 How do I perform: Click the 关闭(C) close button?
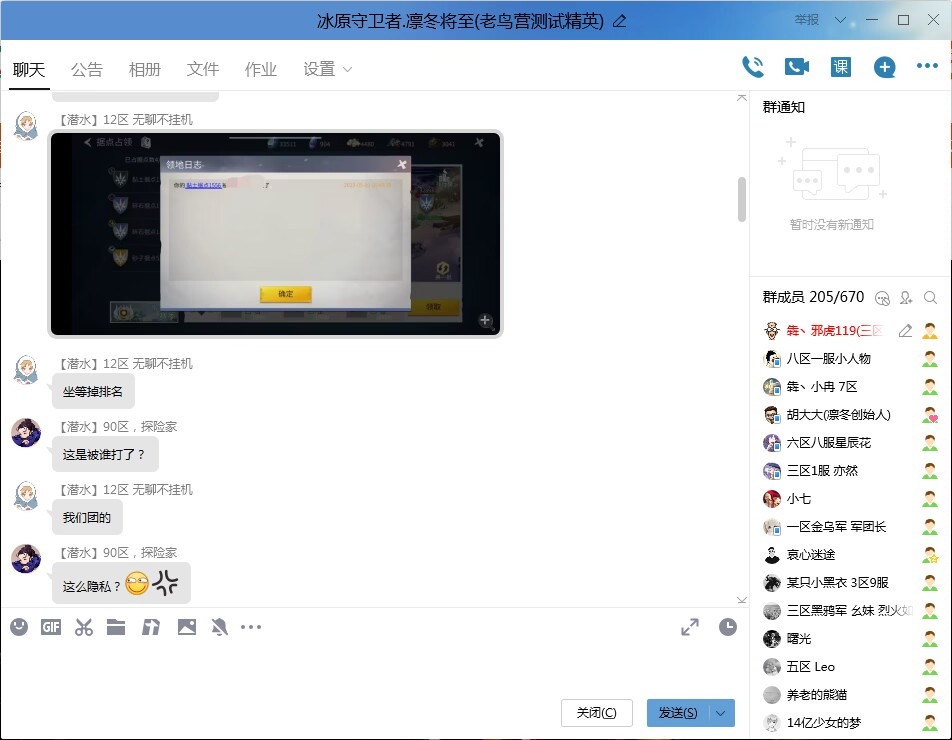pos(596,713)
